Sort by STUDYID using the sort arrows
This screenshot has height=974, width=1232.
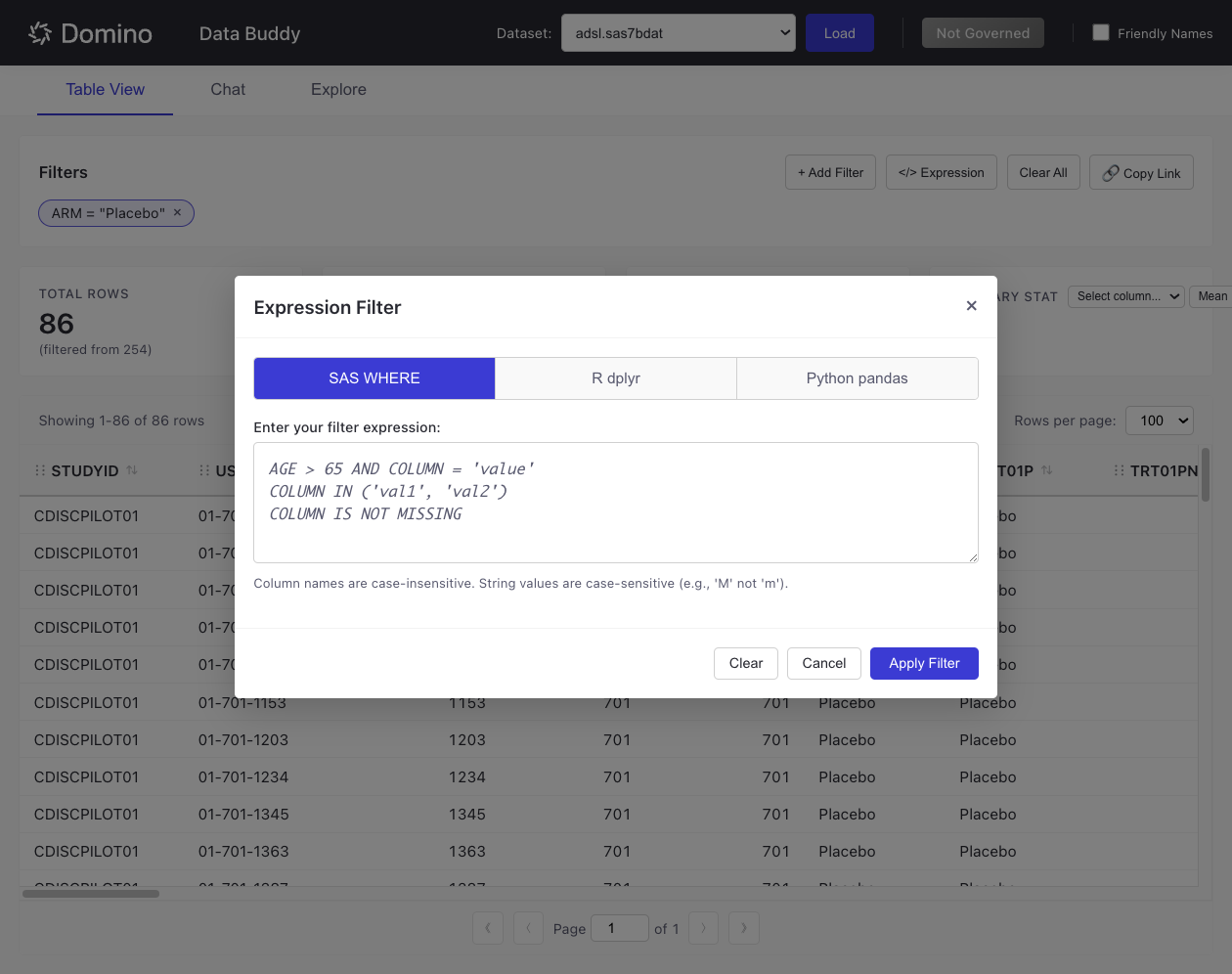[x=132, y=470]
